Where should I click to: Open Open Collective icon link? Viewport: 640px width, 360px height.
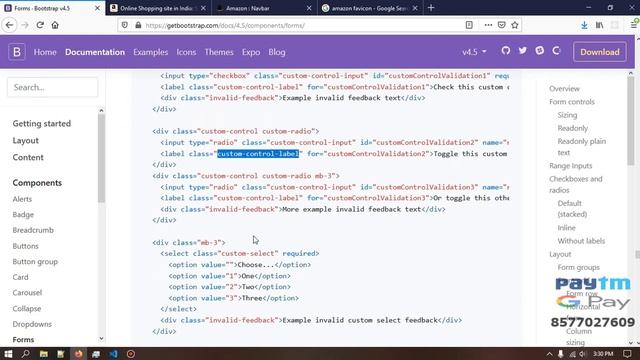pos(556,51)
